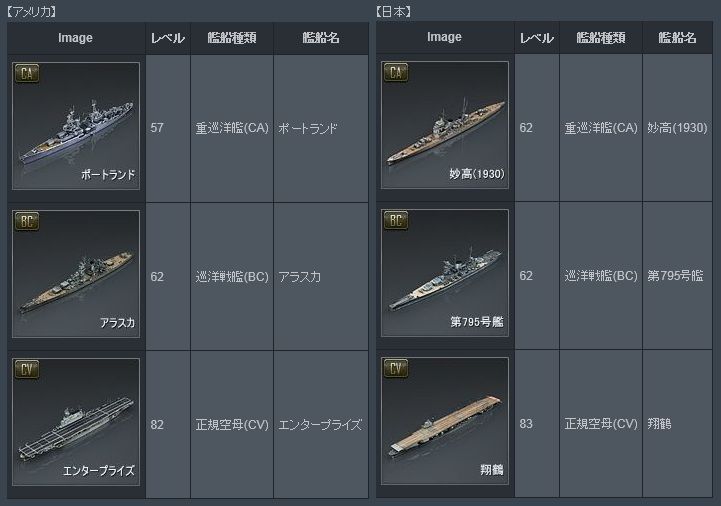
Task: Click the ship name エンタープライズ in the name column
Action: click(x=320, y=425)
